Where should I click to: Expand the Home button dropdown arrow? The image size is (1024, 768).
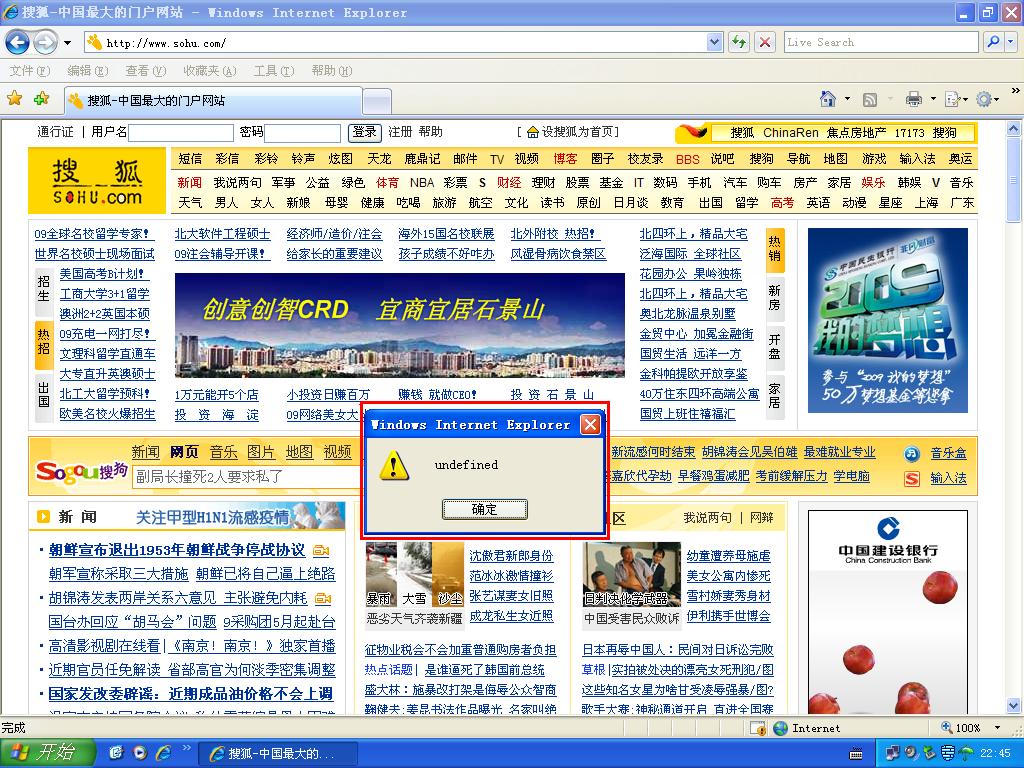point(847,99)
